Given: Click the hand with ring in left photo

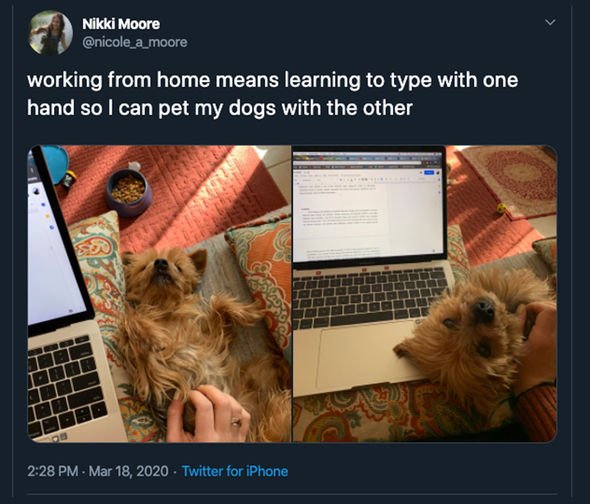Looking at the screenshot, I should 209,413.
